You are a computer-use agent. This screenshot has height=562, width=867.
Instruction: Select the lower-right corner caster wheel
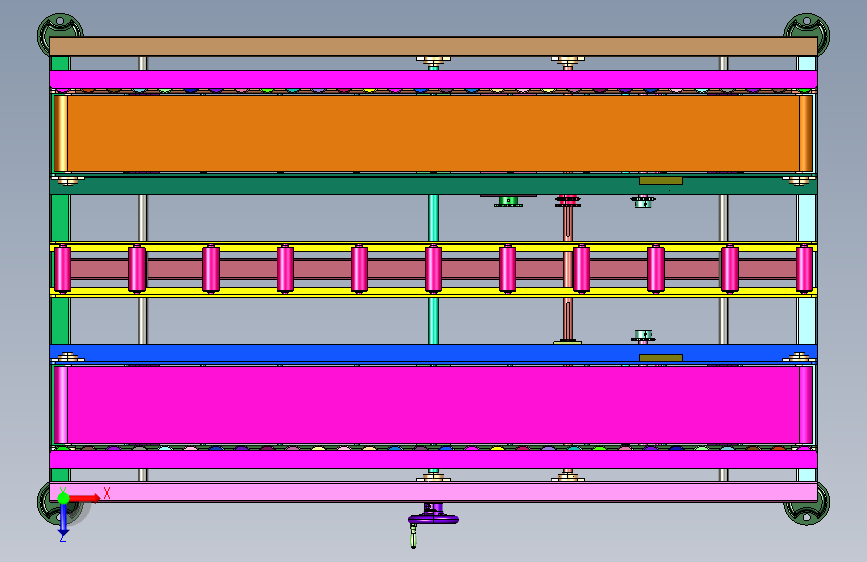point(807,512)
